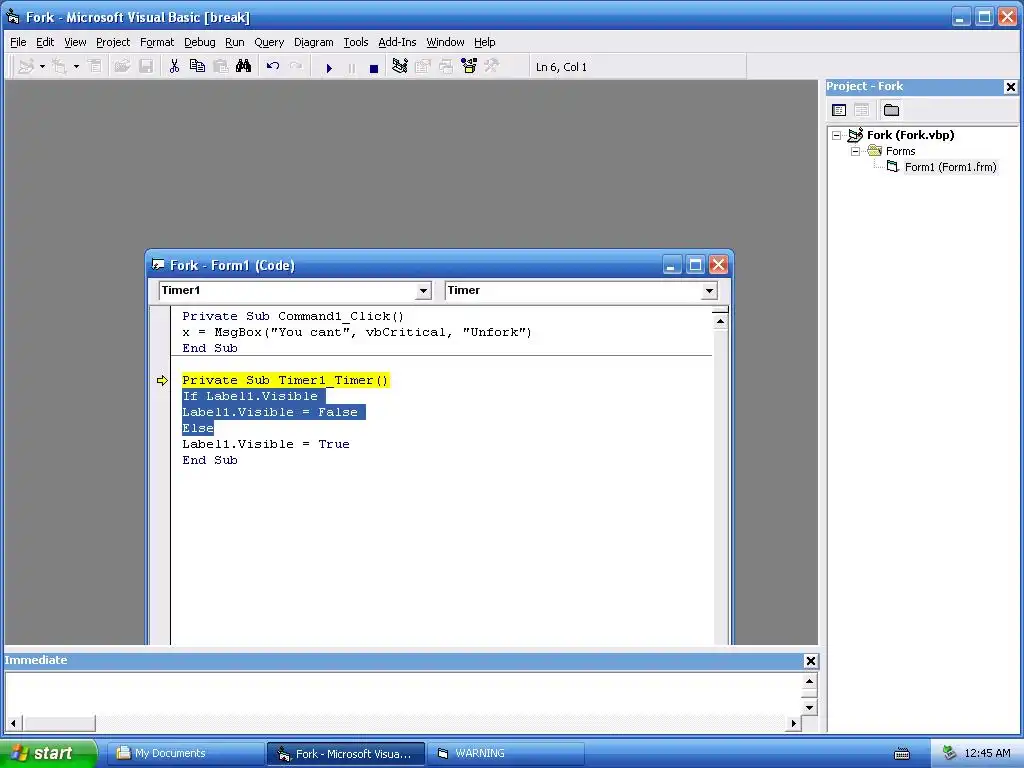The width and height of the screenshot is (1024, 768).
Task: Collapse the Forms folder node
Action: click(856, 152)
